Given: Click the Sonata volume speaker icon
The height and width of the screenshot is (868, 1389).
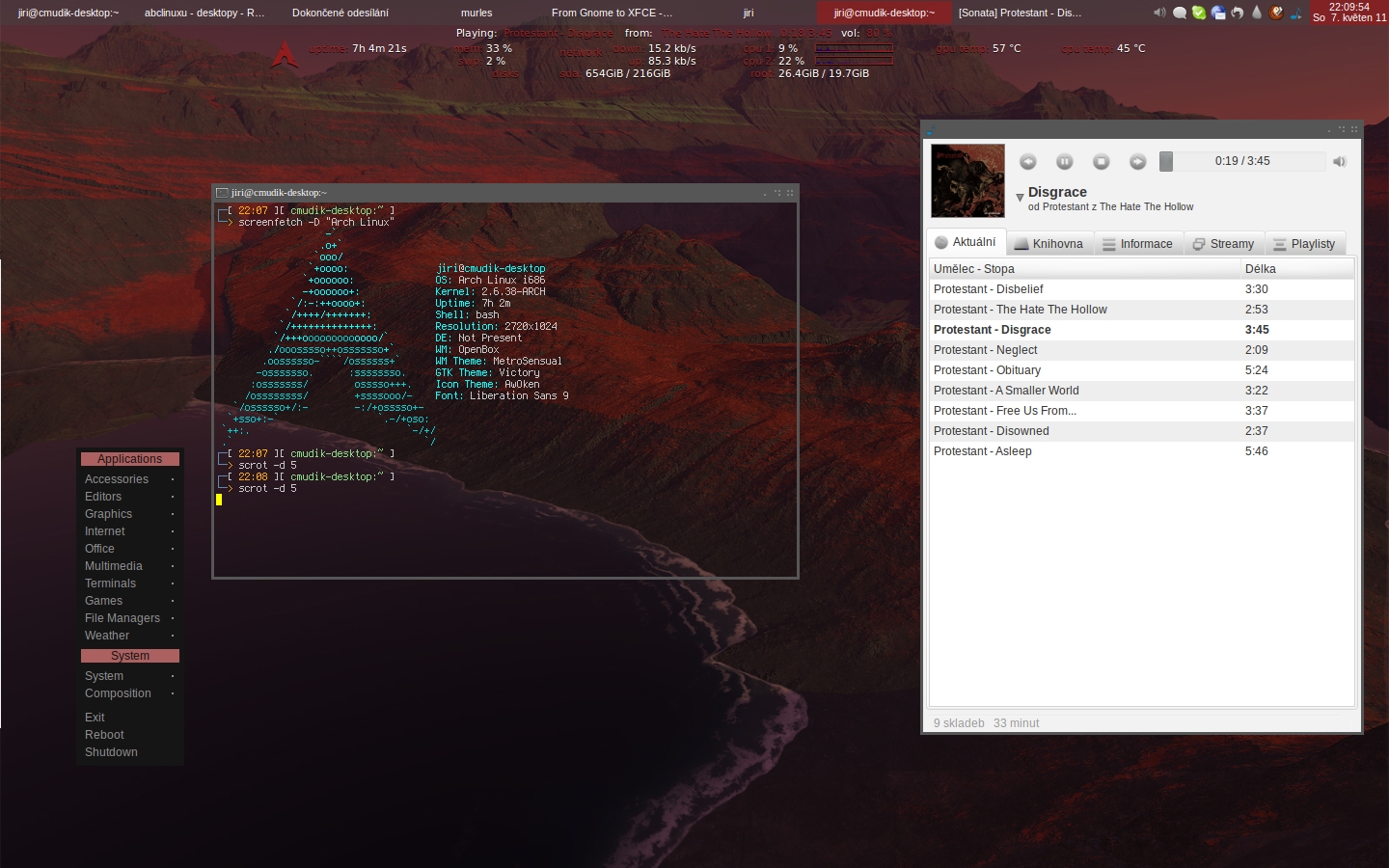Looking at the screenshot, I should coord(1340,161).
